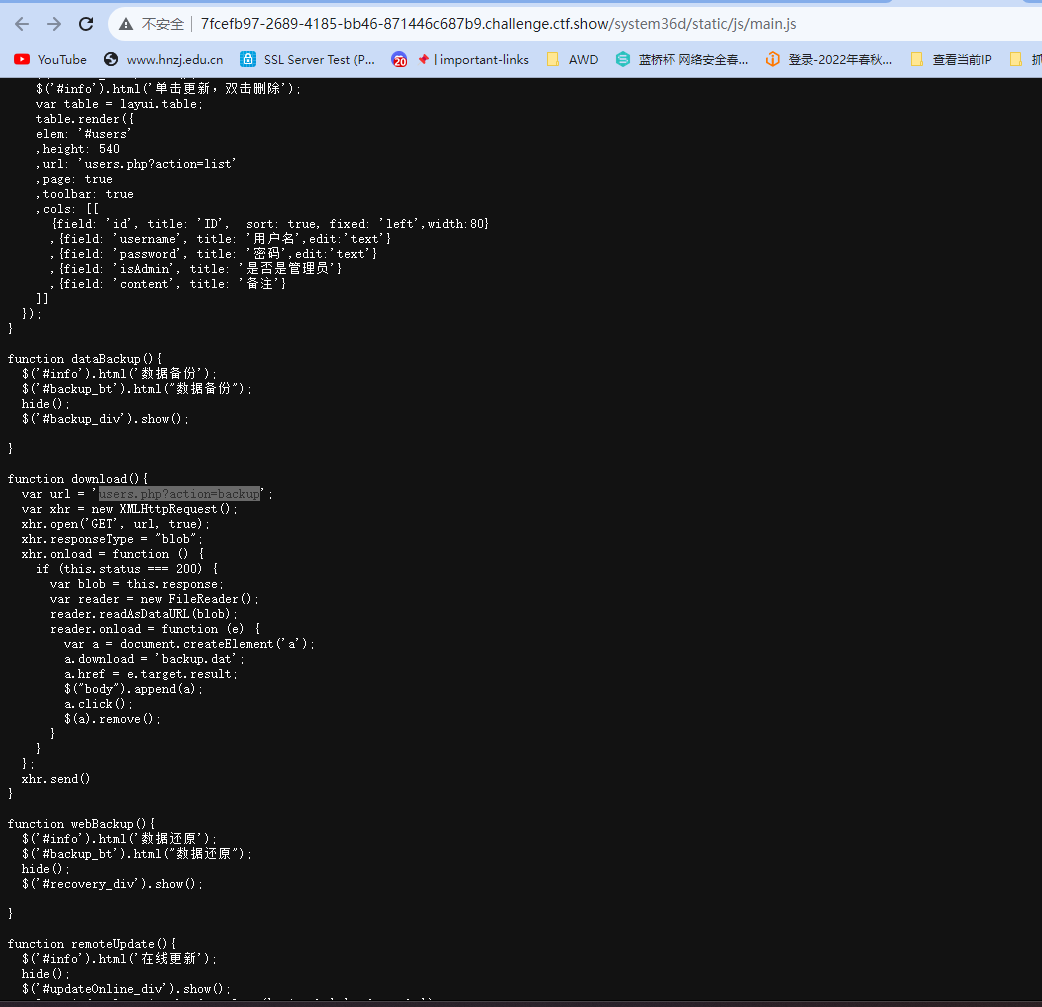Click the 'a.href = e.target.result;' line
Screen dimensions: 1042x1007
pyautogui.click(x=151, y=674)
